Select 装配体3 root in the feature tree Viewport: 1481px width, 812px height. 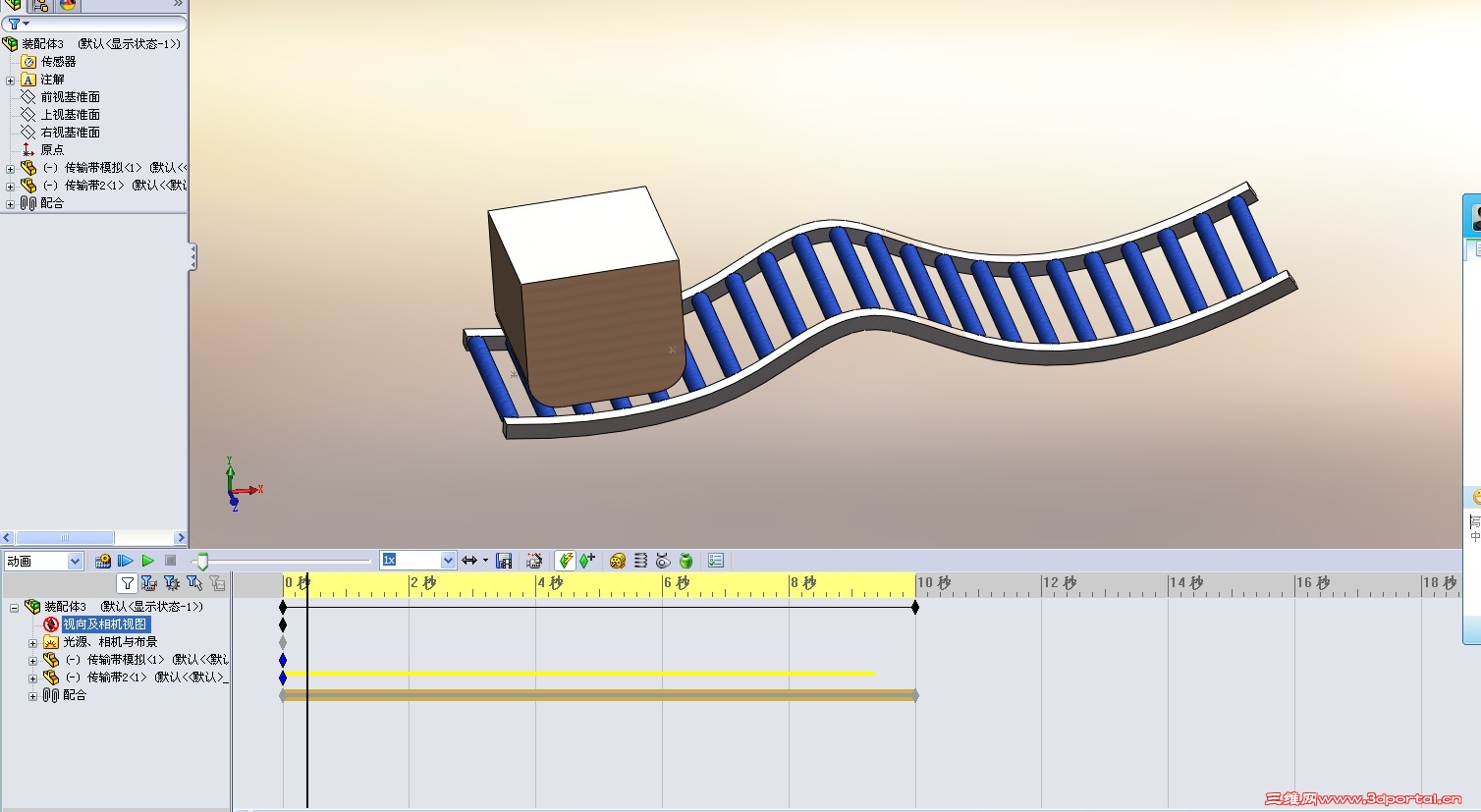click(92, 44)
